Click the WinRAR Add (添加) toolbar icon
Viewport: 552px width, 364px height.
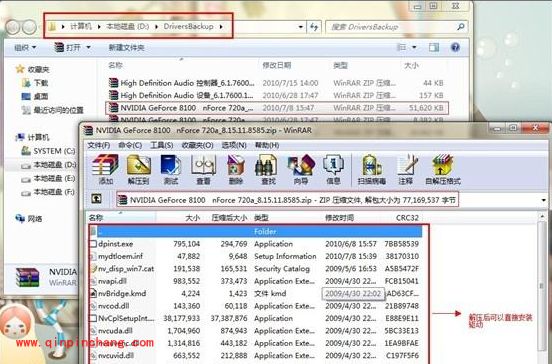click(x=105, y=170)
